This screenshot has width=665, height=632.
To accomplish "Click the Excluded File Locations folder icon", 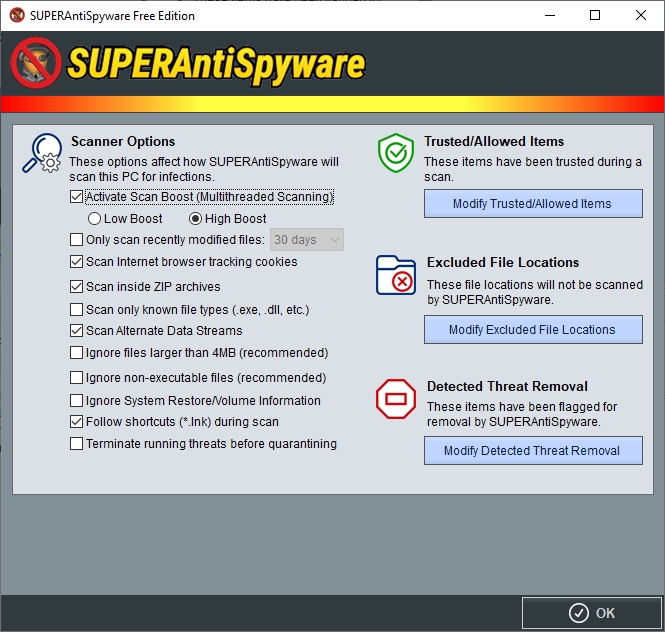I will click(396, 275).
